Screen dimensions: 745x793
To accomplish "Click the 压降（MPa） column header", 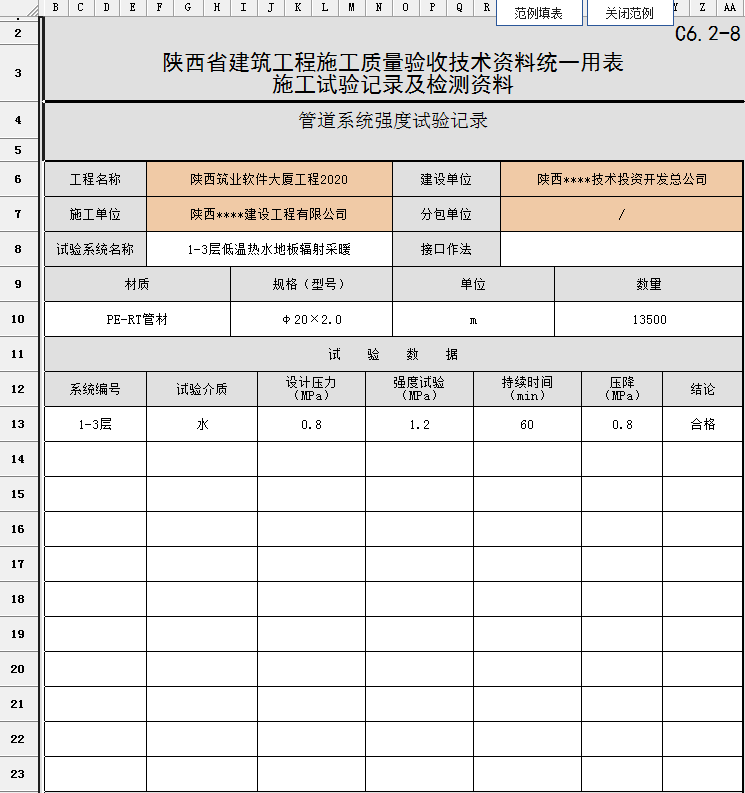I will click(x=622, y=389).
